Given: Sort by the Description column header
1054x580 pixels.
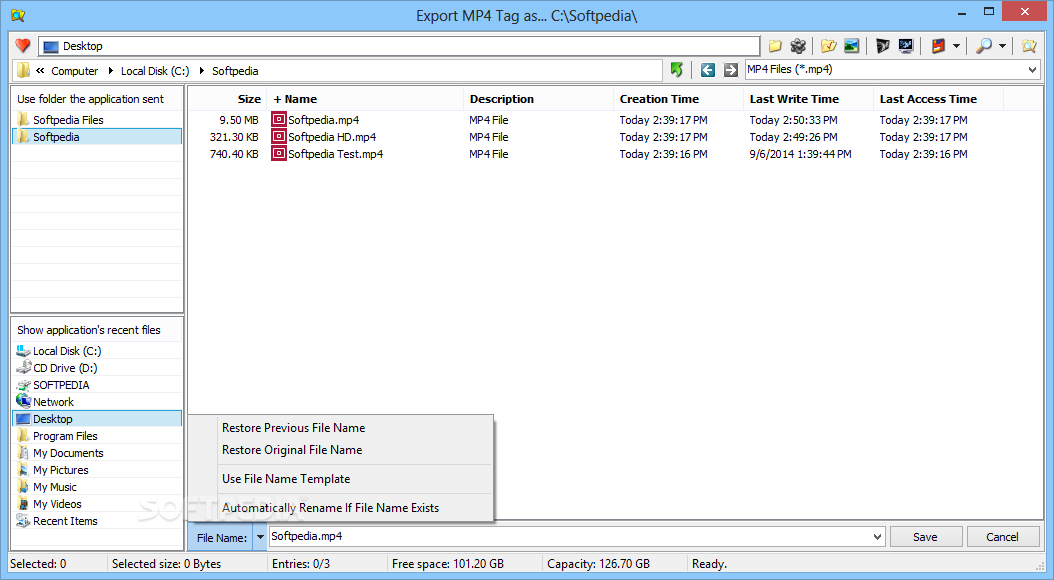Looking at the screenshot, I should pyautogui.click(x=538, y=99).
